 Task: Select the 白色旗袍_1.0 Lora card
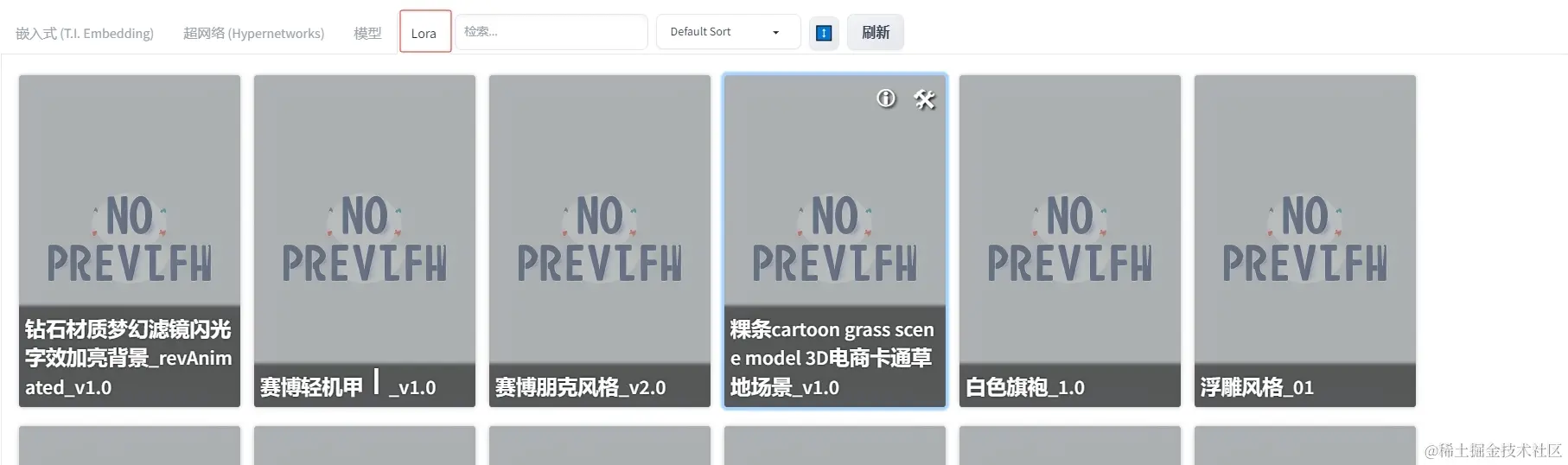point(1070,240)
